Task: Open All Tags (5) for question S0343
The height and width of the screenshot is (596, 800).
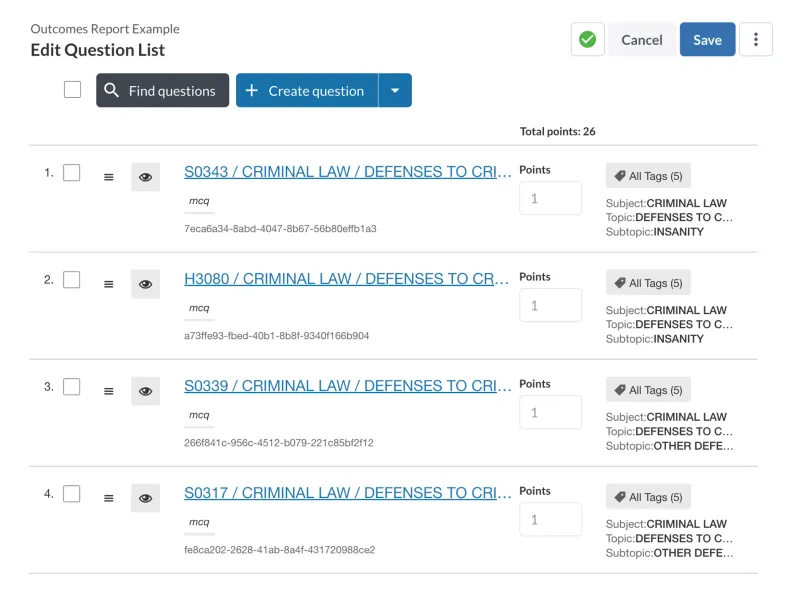Action: click(x=648, y=176)
